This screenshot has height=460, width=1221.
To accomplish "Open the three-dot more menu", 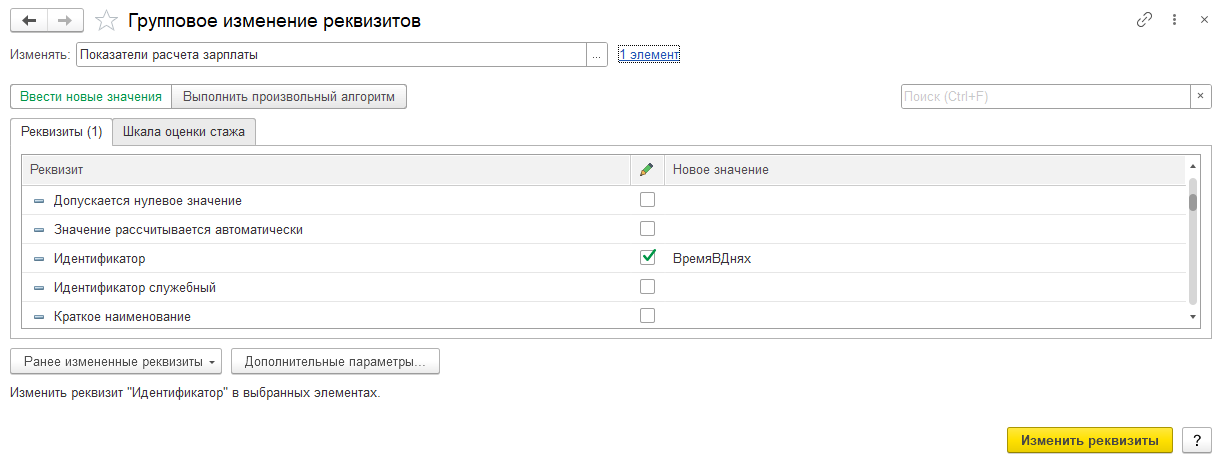I will tap(1175, 20).
